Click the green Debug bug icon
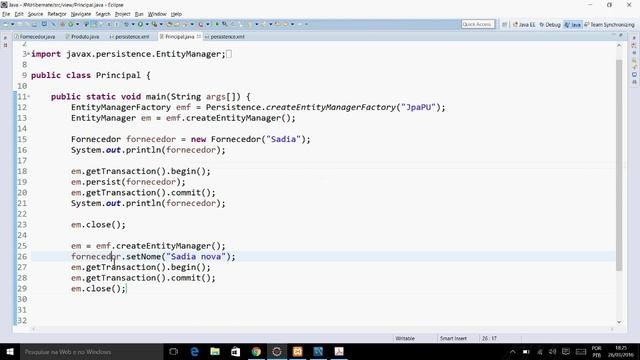This screenshot has height=360, width=640. pyautogui.click(x=126, y=24)
